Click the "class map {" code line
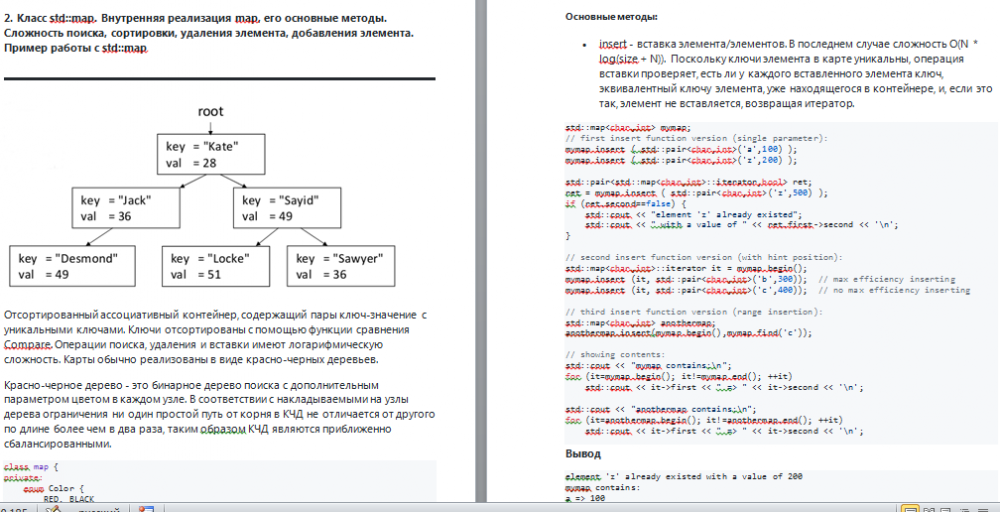 (32, 467)
